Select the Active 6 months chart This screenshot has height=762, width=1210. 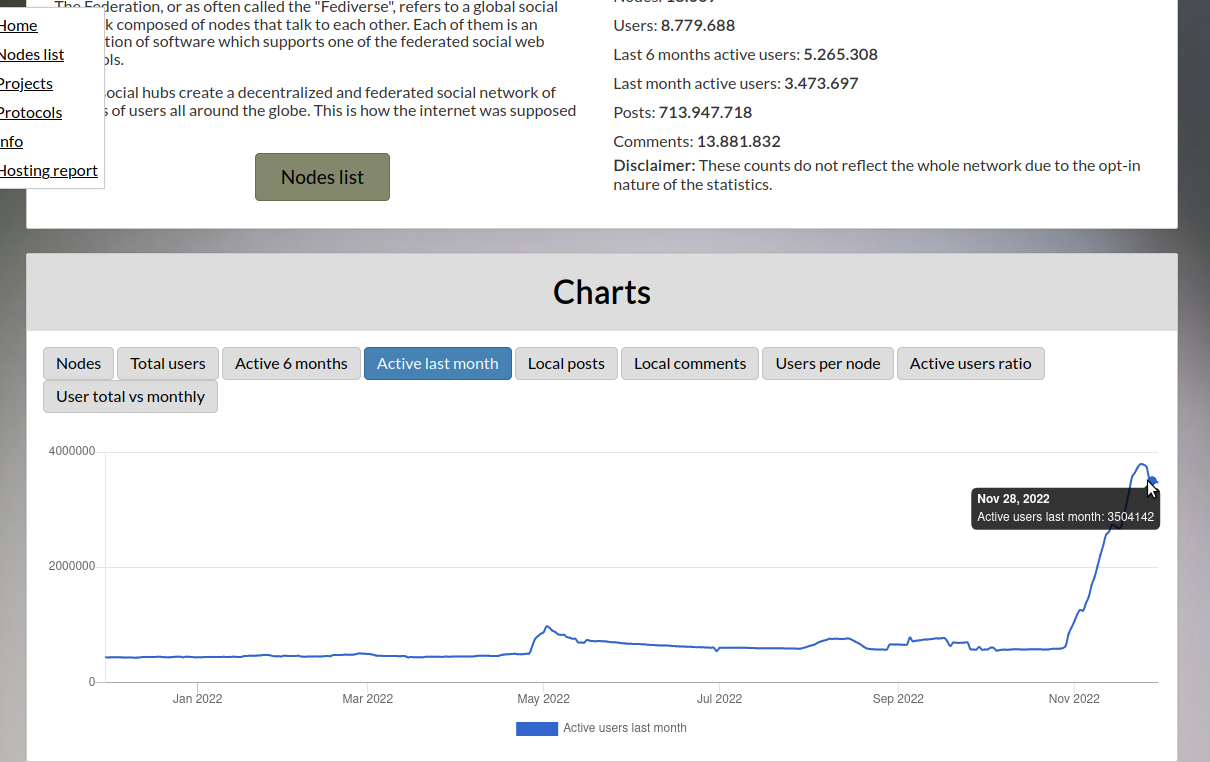pyautogui.click(x=291, y=364)
